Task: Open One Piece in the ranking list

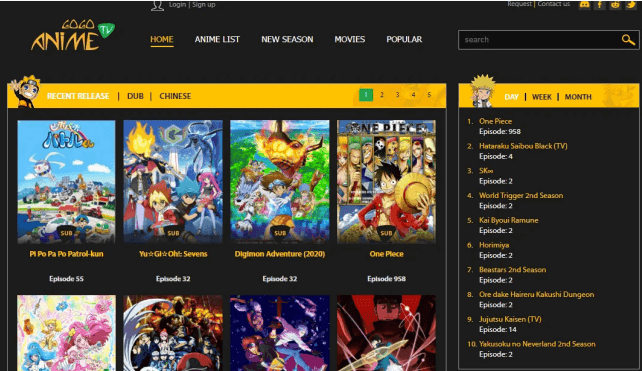Action: click(495, 121)
